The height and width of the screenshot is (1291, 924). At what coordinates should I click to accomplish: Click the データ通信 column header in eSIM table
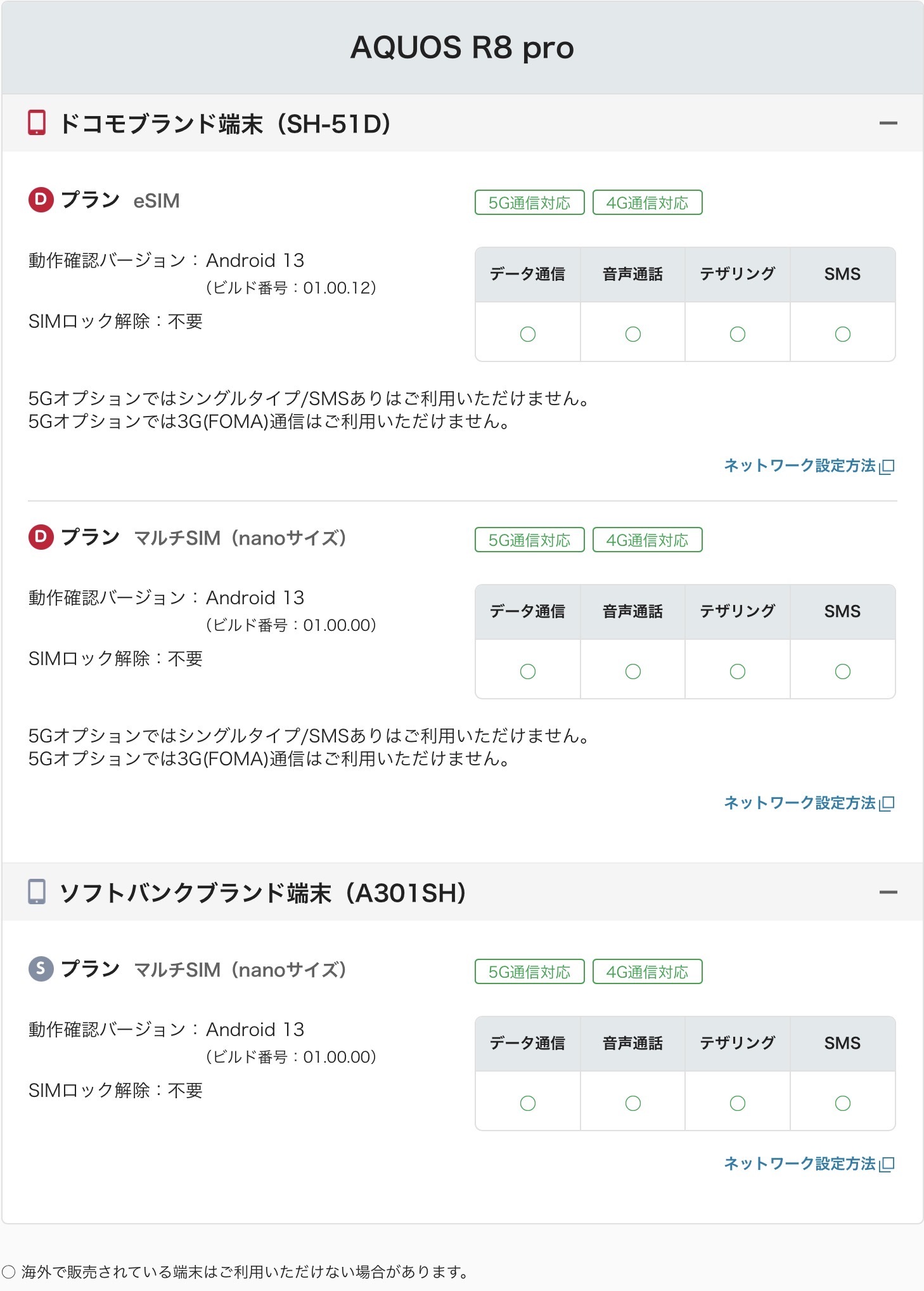click(527, 275)
